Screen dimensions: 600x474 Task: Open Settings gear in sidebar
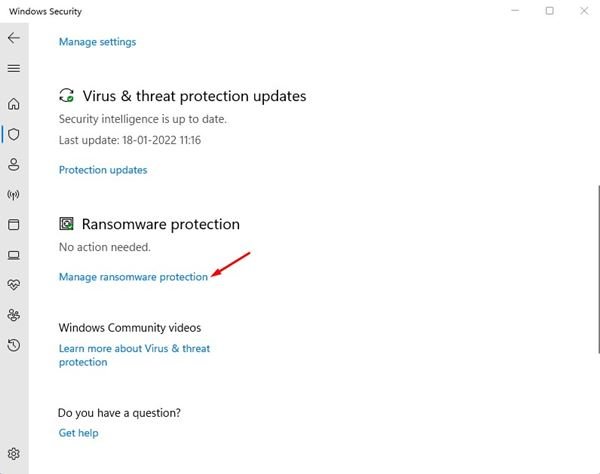click(x=14, y=454)
